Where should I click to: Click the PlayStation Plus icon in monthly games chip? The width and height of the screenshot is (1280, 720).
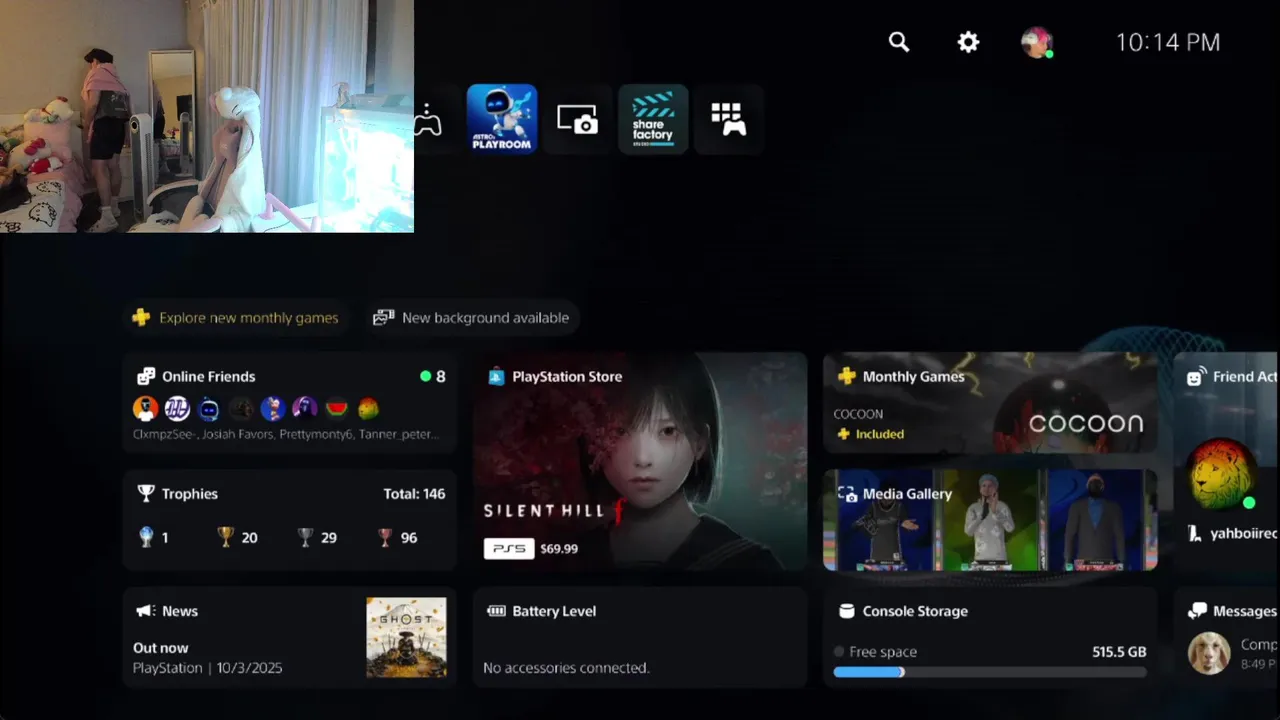click(x=141, y=317)
